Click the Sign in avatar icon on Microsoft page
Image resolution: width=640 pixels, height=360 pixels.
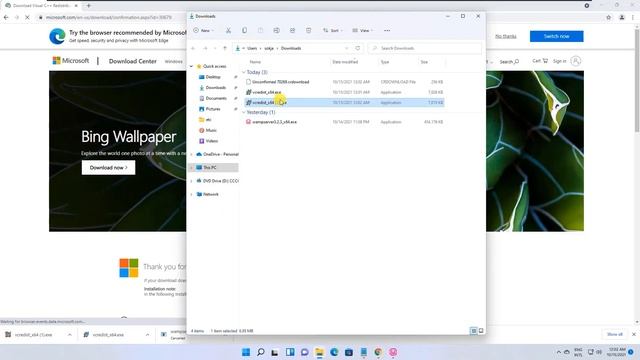pos(576,61)
